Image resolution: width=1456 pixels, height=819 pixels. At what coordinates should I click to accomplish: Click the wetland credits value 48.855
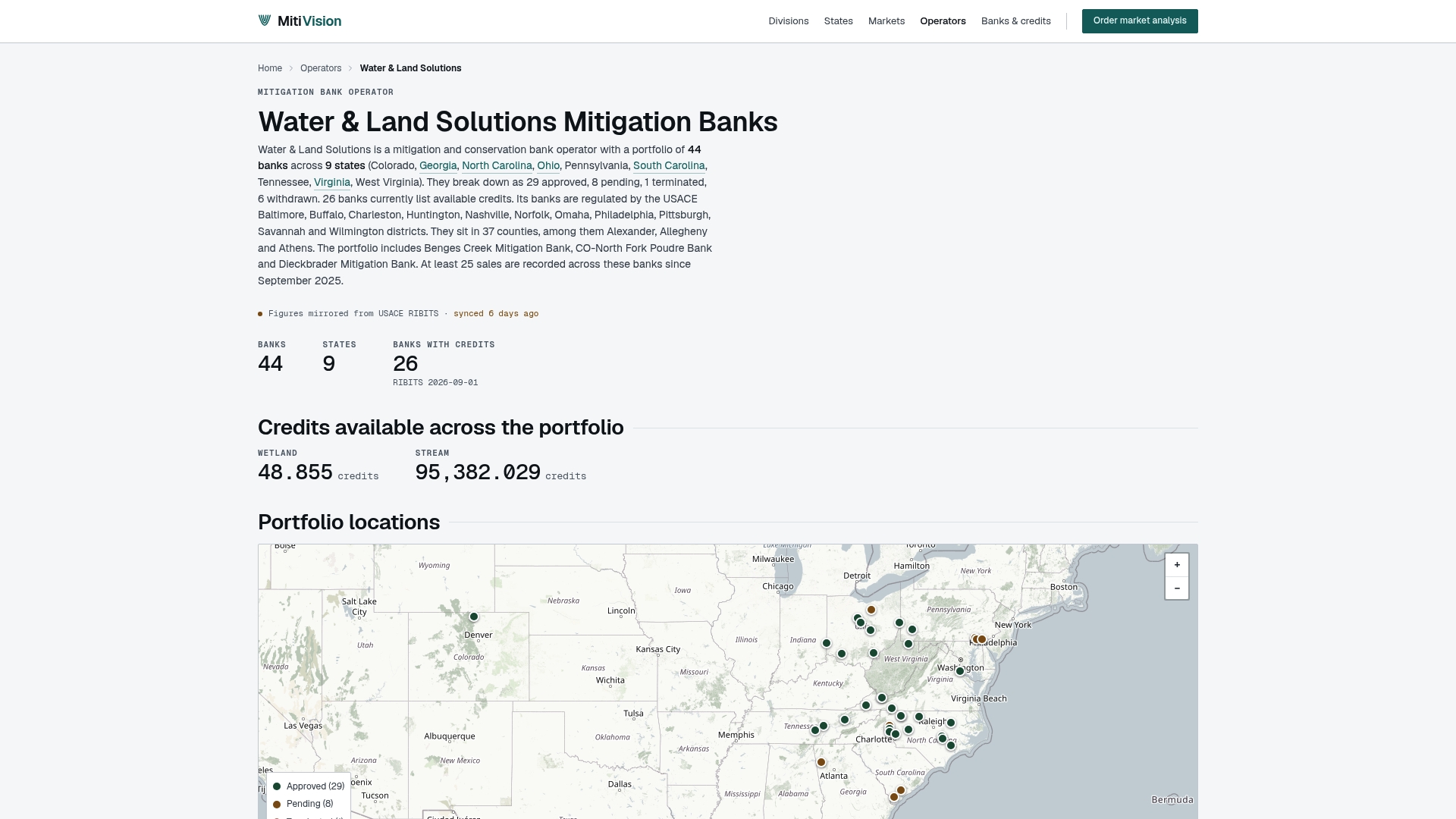tap(295, 472)
